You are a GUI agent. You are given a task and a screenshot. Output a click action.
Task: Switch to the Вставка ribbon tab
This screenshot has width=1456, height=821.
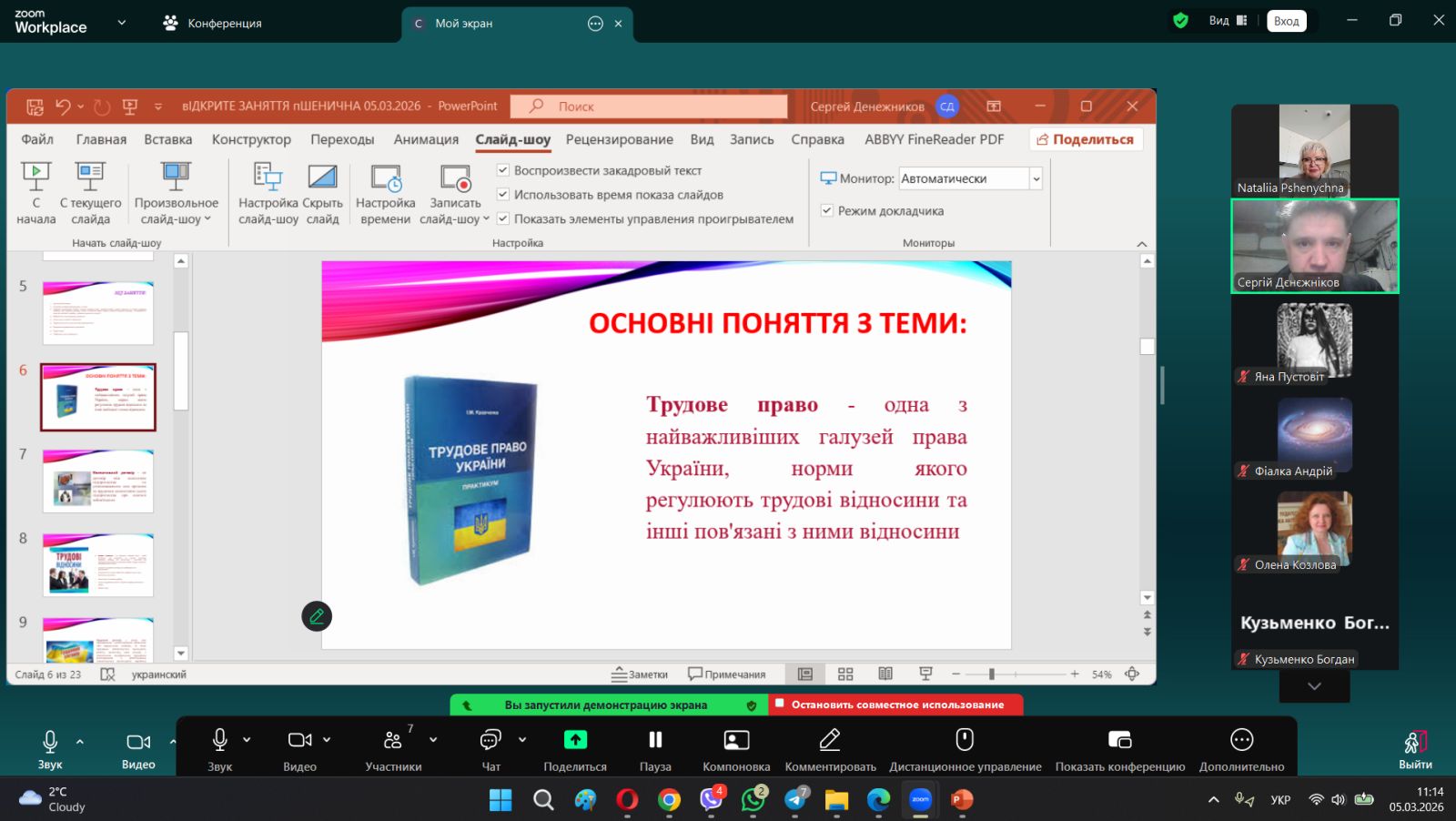tap(167, 139)
